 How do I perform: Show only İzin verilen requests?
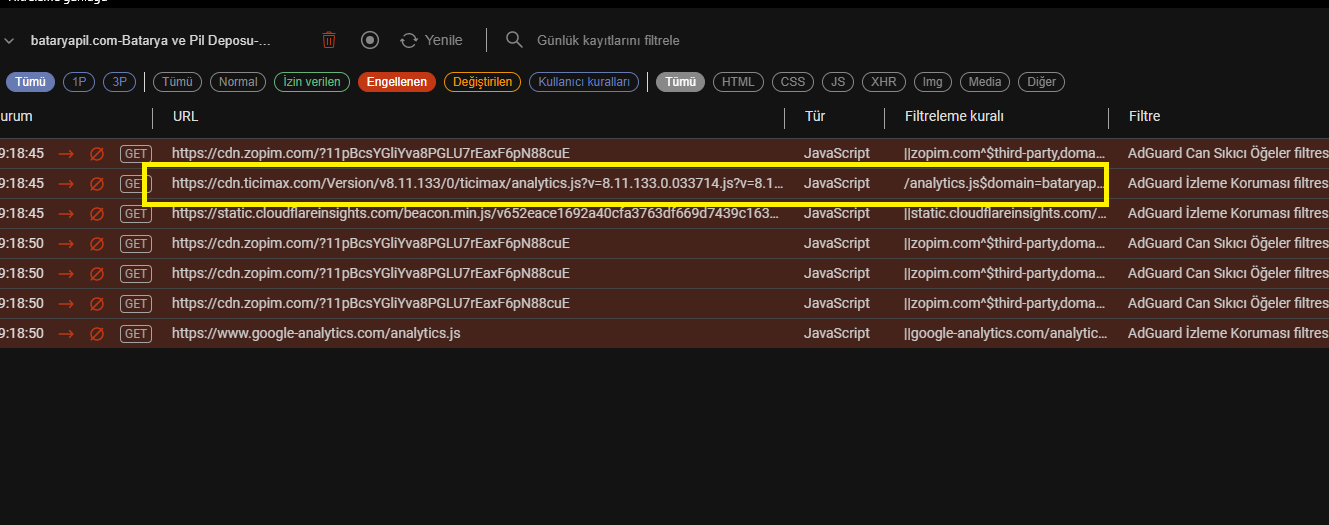pyautogui.click(x=312, y=82)
